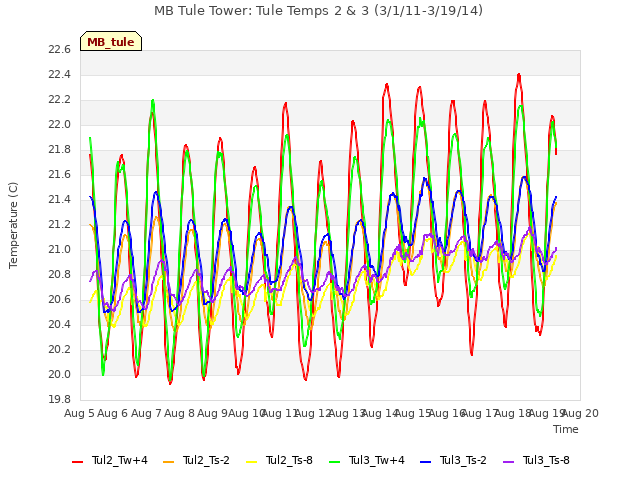Select the Tul3_Tw+4 legend label
640x480 pixels.
377,460
